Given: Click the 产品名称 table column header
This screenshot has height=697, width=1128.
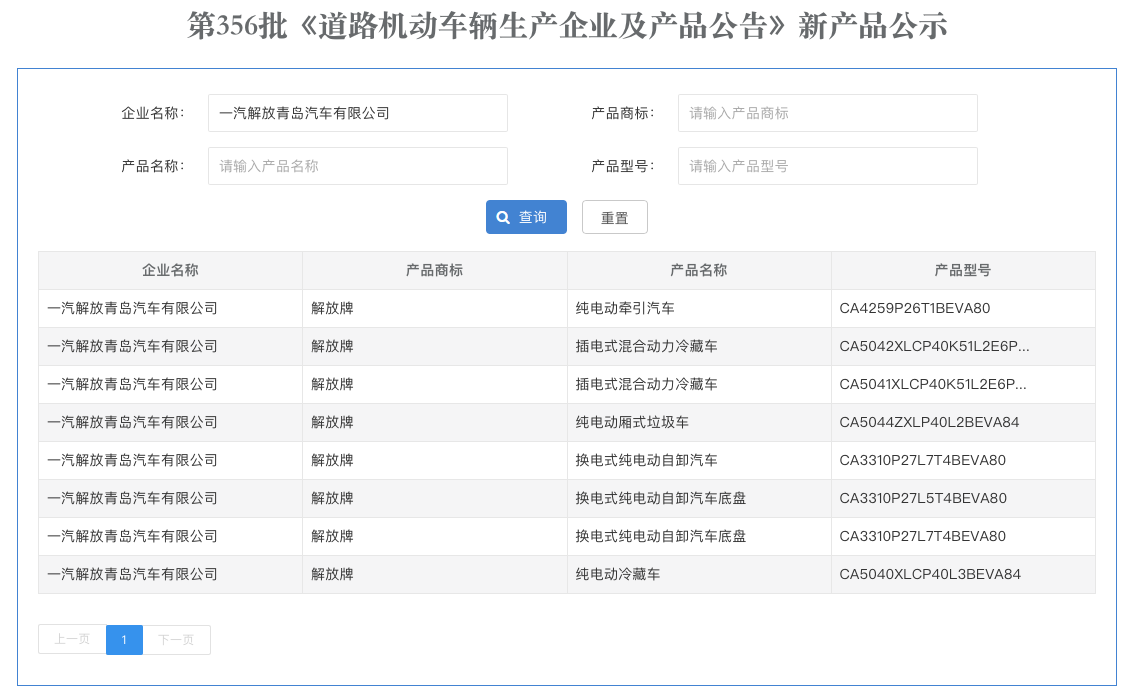Looking at the screenshot, I should 699,270.
